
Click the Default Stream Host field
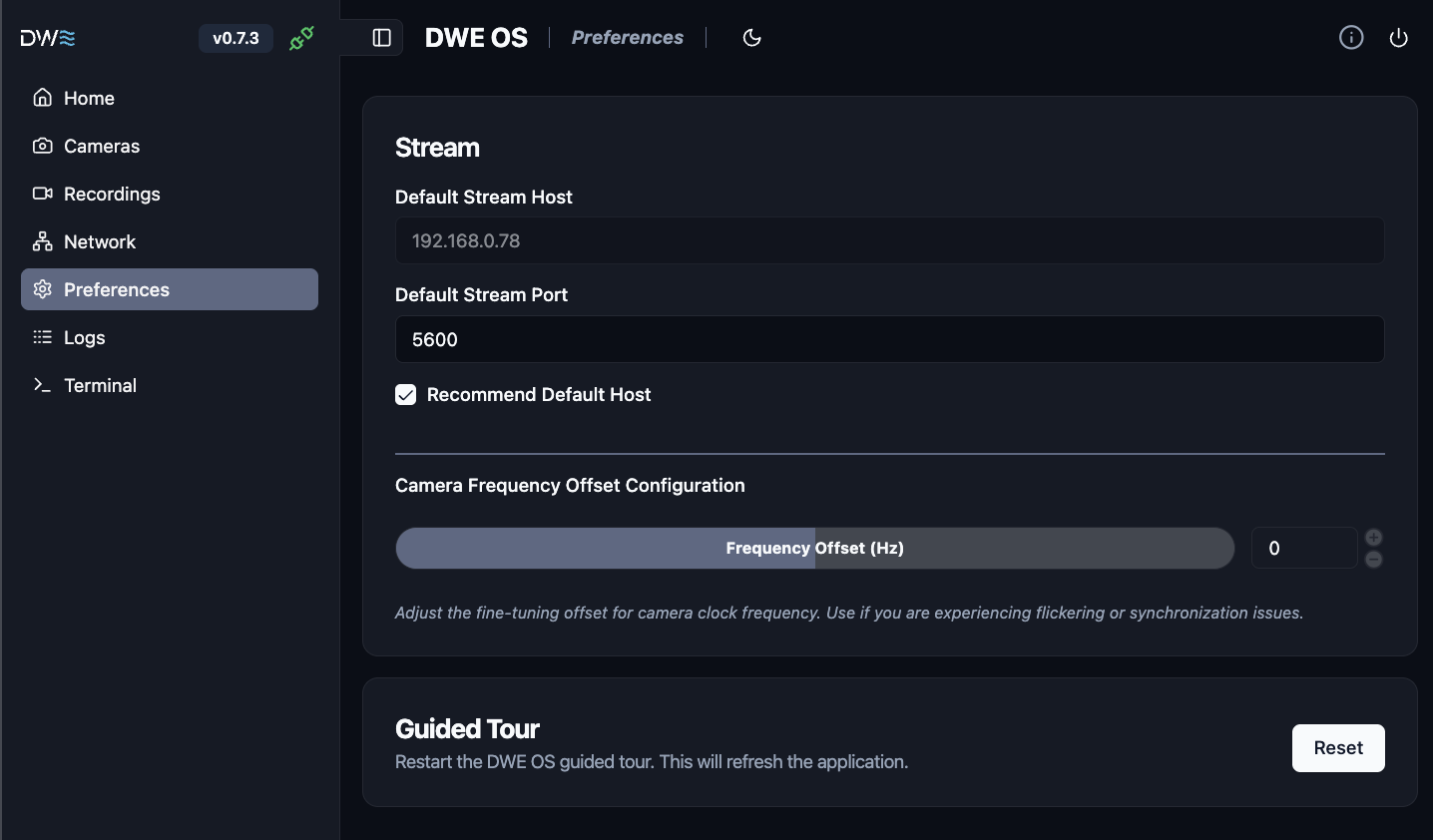click(889, 240)
